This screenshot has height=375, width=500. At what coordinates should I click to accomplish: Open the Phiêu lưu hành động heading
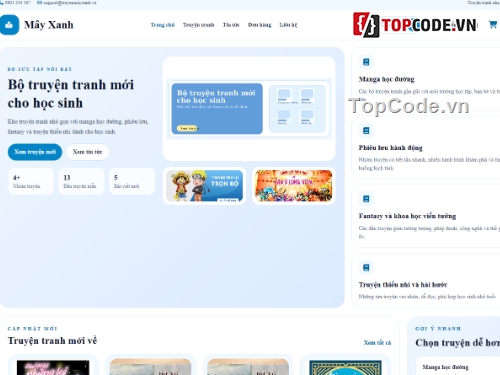(x=391, y=148)
